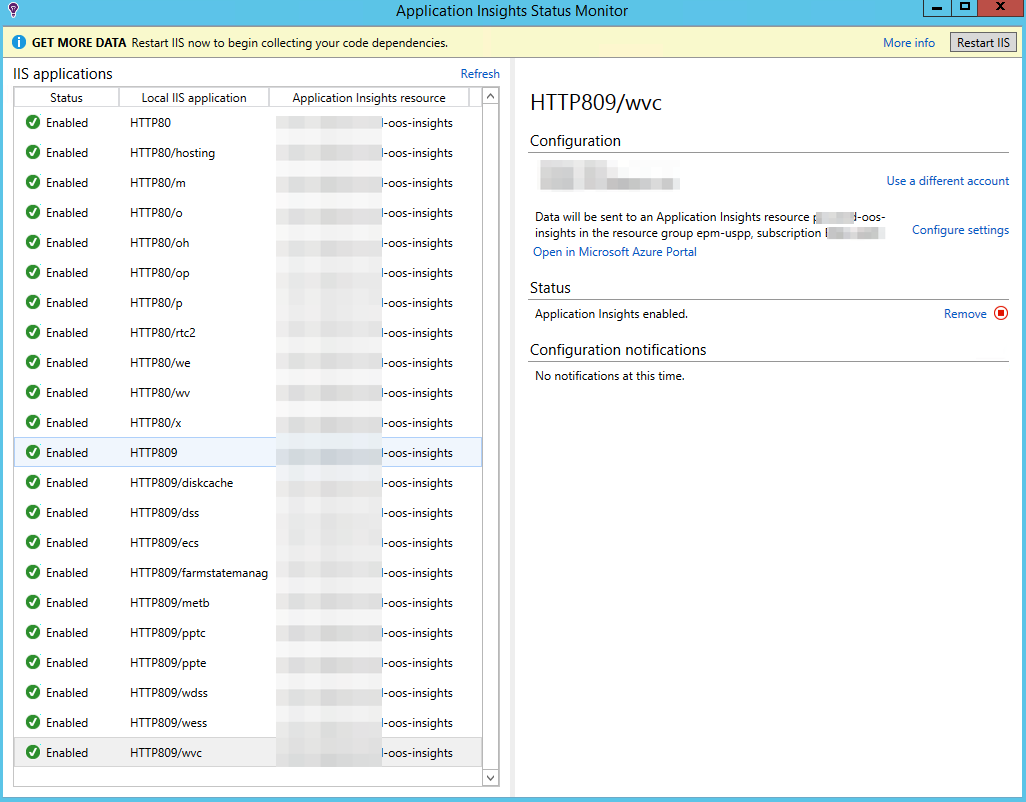Viewport: 1026px width, 802px height.
Task: Click the lightbulb app icon in title bar
Action: (13, 11)
